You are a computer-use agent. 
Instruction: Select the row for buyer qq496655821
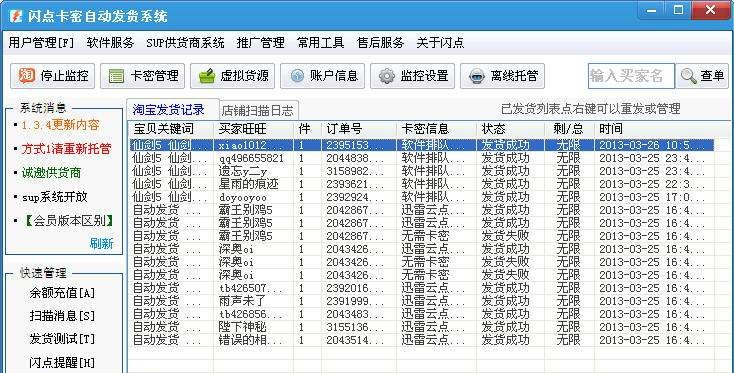click(x=421, y=158)
